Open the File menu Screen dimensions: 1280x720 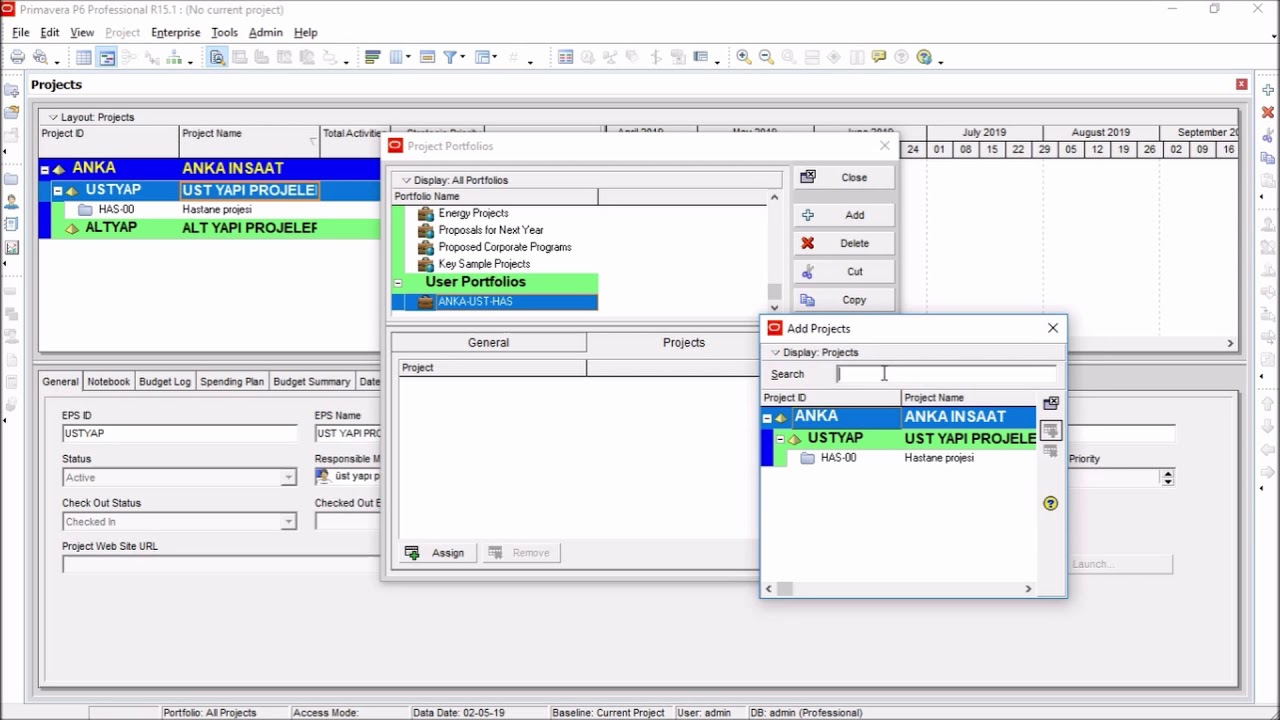(20, 32)
